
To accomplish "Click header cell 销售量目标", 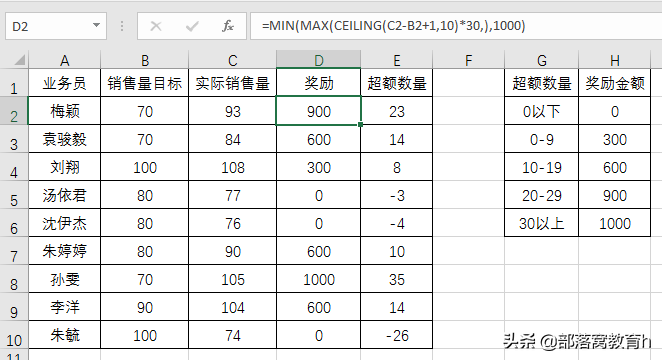I will pos(145,83).
